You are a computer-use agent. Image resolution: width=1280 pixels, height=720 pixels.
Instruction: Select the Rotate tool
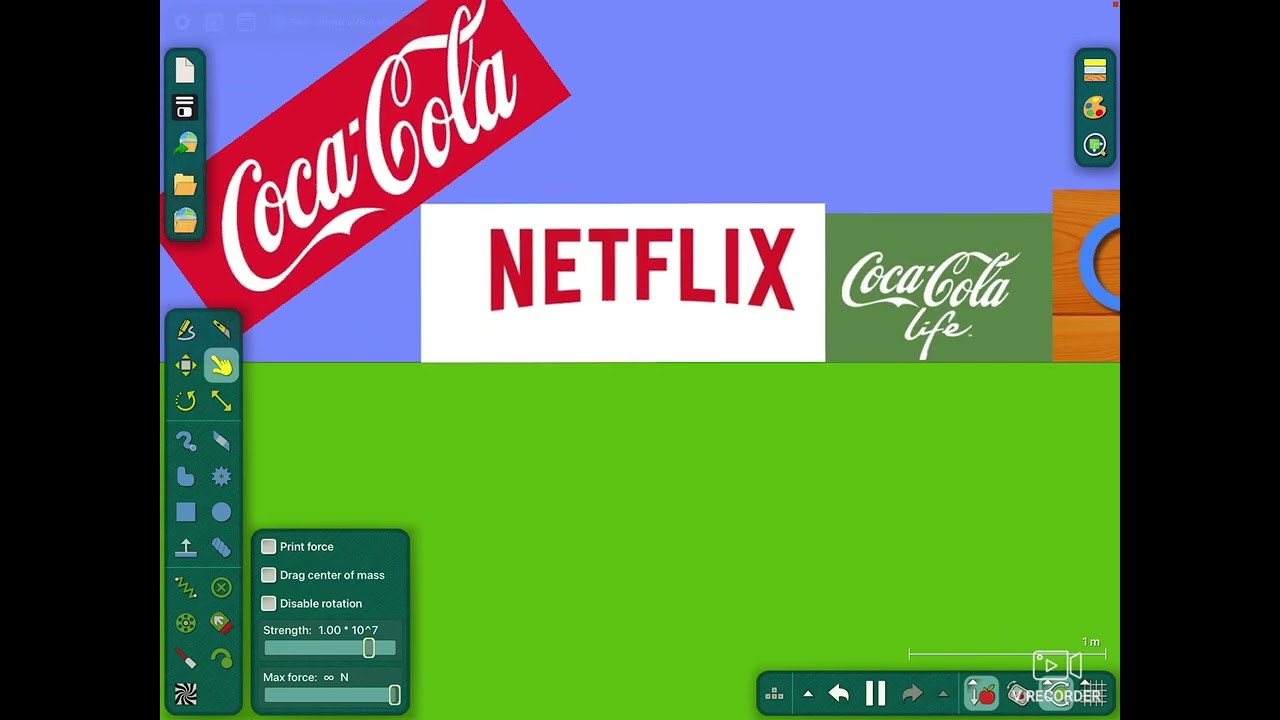[186, 401]
